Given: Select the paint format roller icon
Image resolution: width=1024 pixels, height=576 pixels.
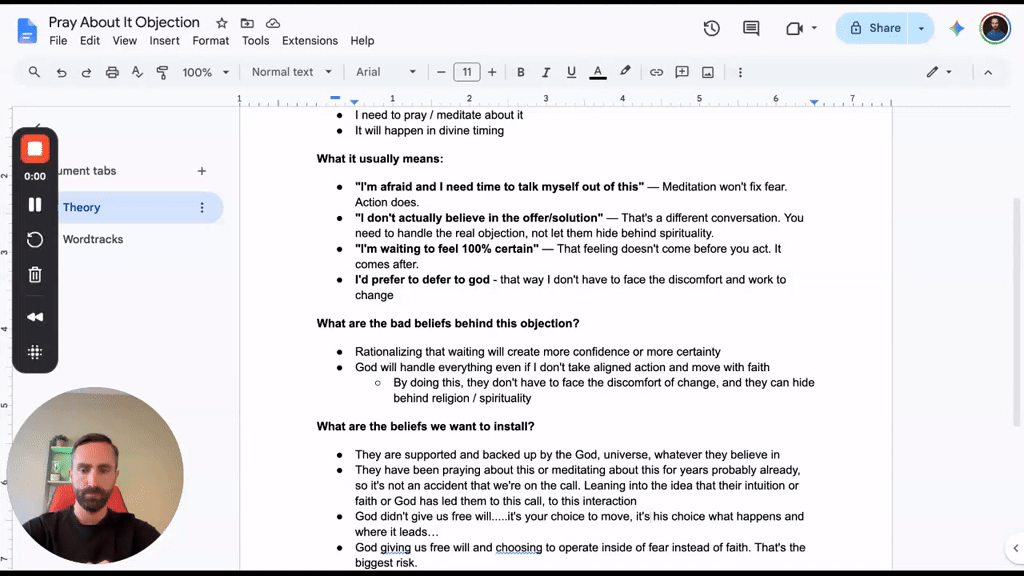Looking at the screenshot, I should (162, 72).
